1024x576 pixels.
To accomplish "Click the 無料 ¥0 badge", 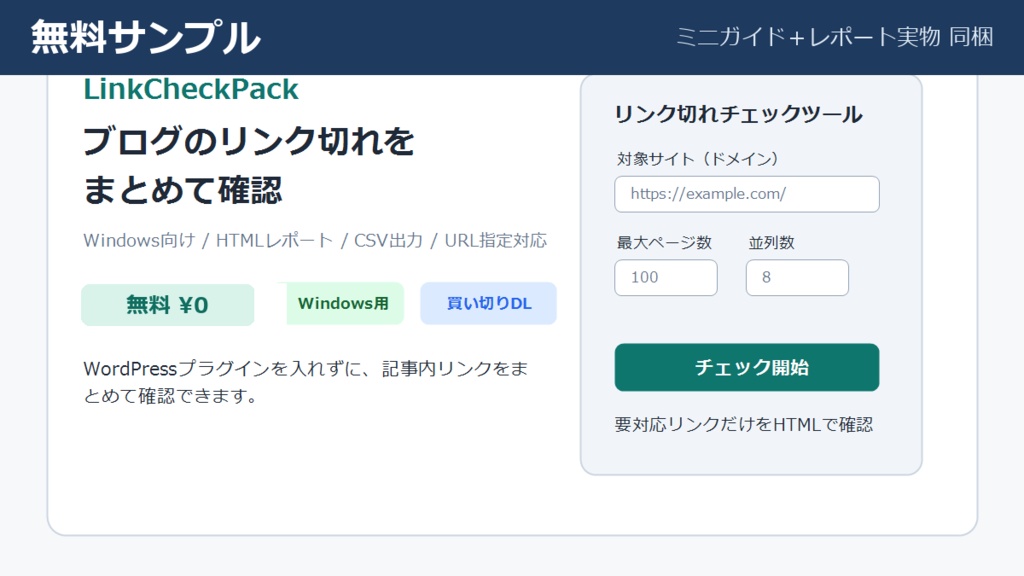I will [x=167, y=304].
